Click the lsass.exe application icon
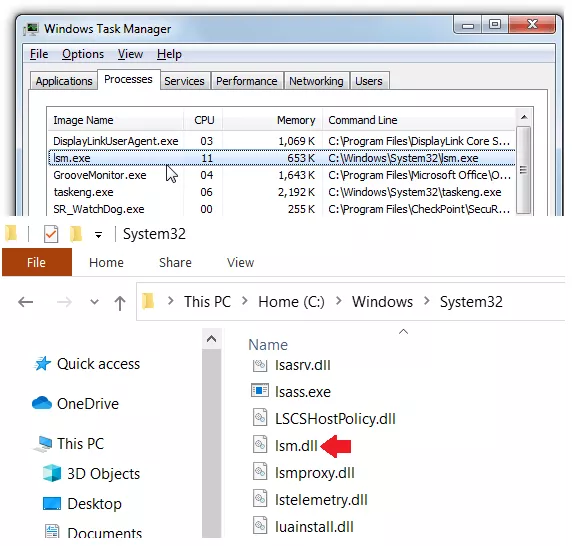The height and width of the screenshot is (546, 572). (x=260, y=391)
